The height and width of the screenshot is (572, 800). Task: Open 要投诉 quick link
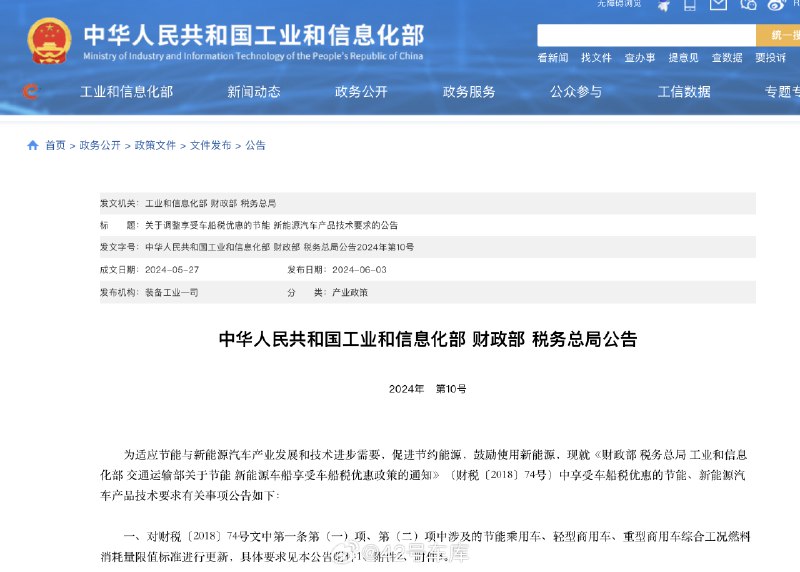pyautogui.click(x=770, y=58)
